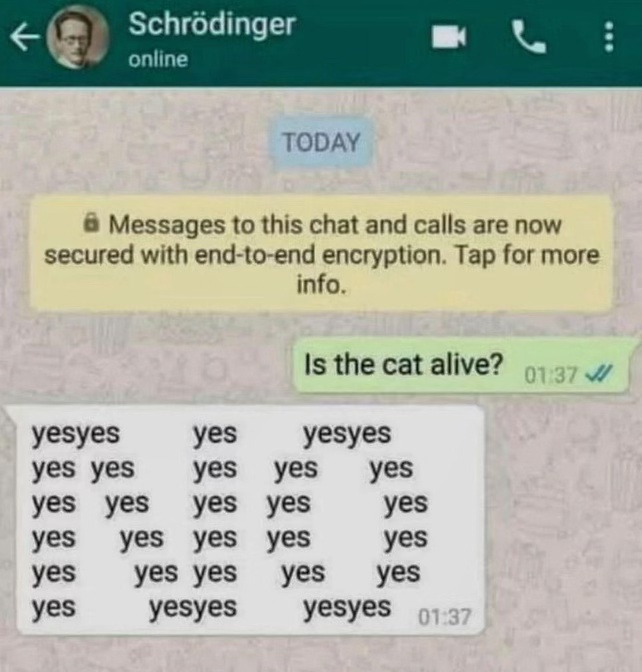Select the "Is the cat alive?" message
This screenshot has width=642, height=672.
(461, 365)
